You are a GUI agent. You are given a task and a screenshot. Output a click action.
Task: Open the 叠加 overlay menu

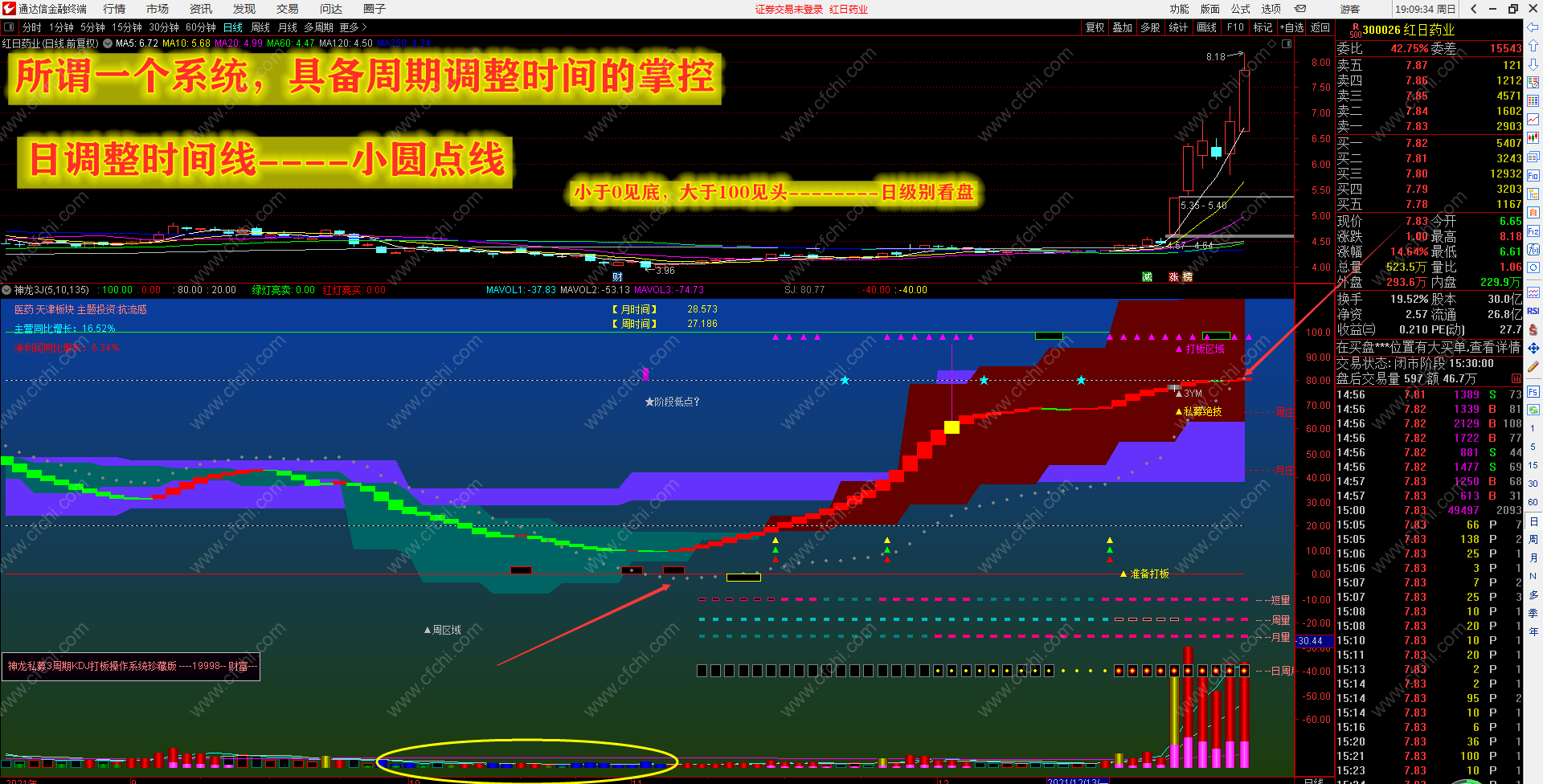(x=1123, y=27)
